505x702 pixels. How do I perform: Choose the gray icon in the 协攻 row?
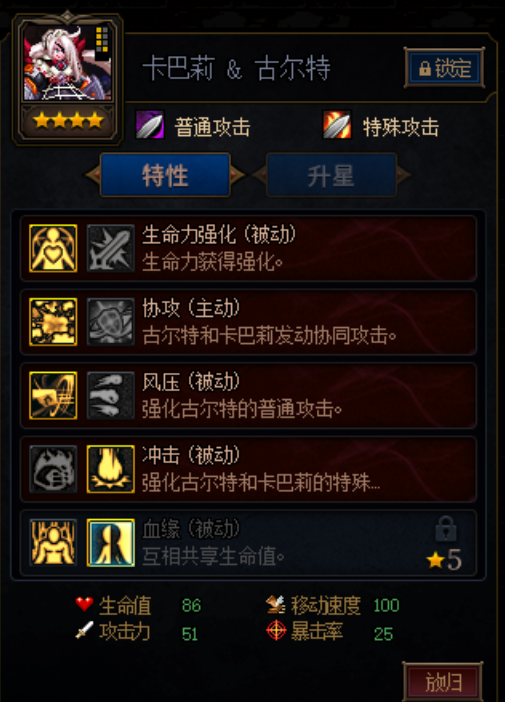pos(111,322)
